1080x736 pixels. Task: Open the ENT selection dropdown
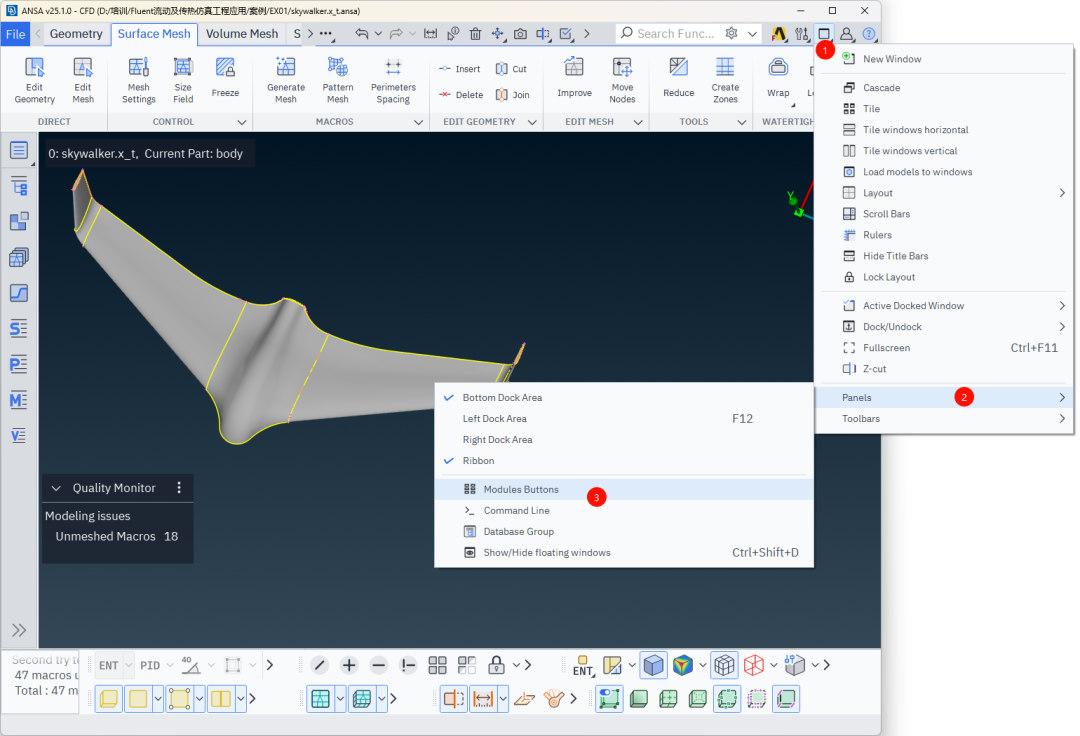[x=129, y=665]
